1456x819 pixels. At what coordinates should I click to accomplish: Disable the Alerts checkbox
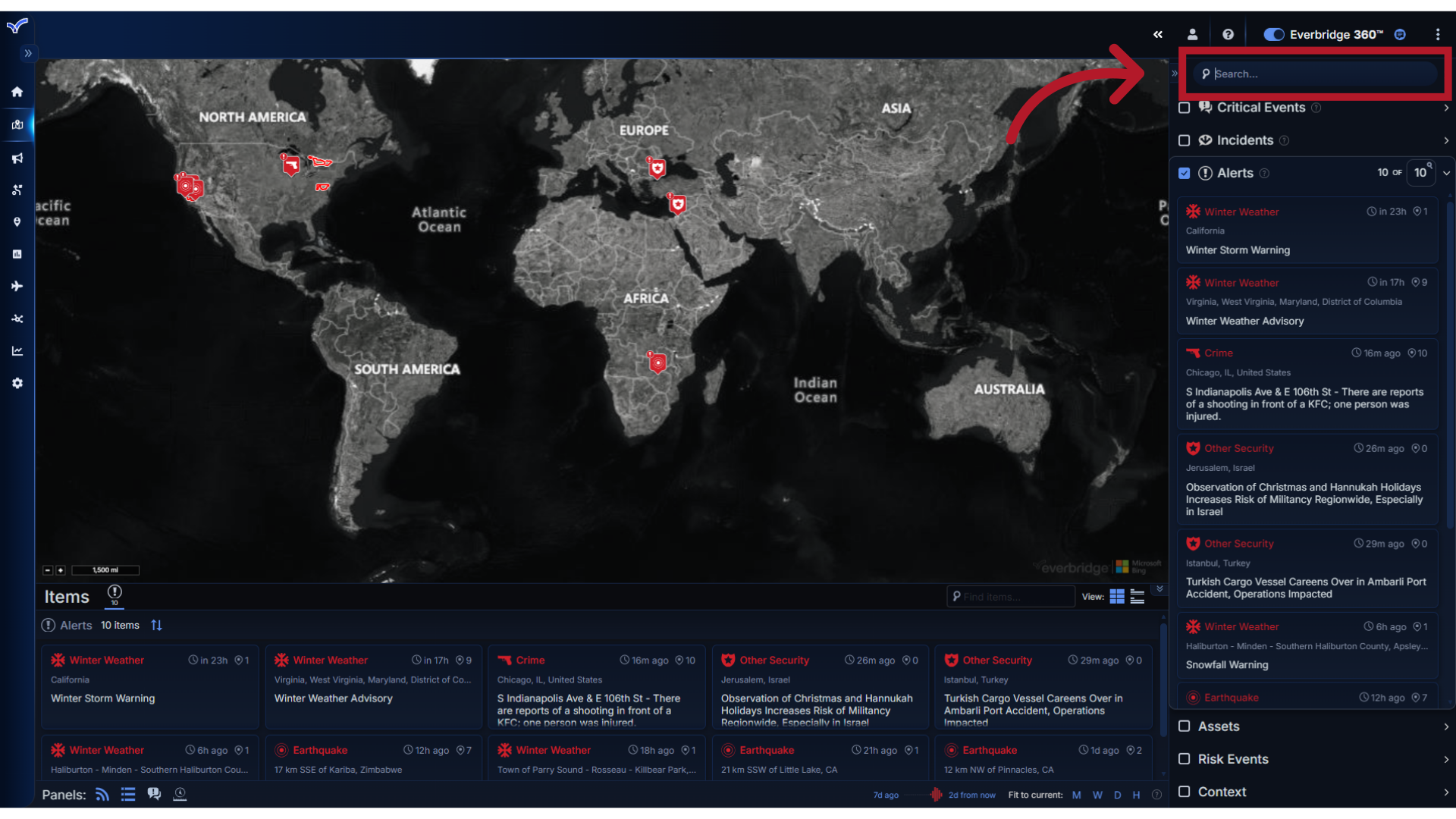coord(1185,173)
